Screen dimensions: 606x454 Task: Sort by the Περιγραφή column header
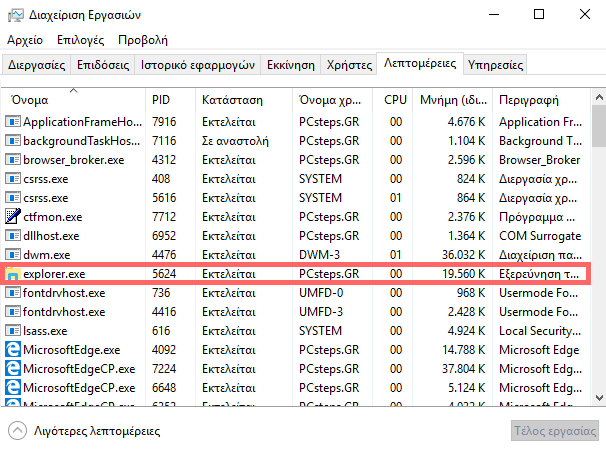click(x=541, y=100)
